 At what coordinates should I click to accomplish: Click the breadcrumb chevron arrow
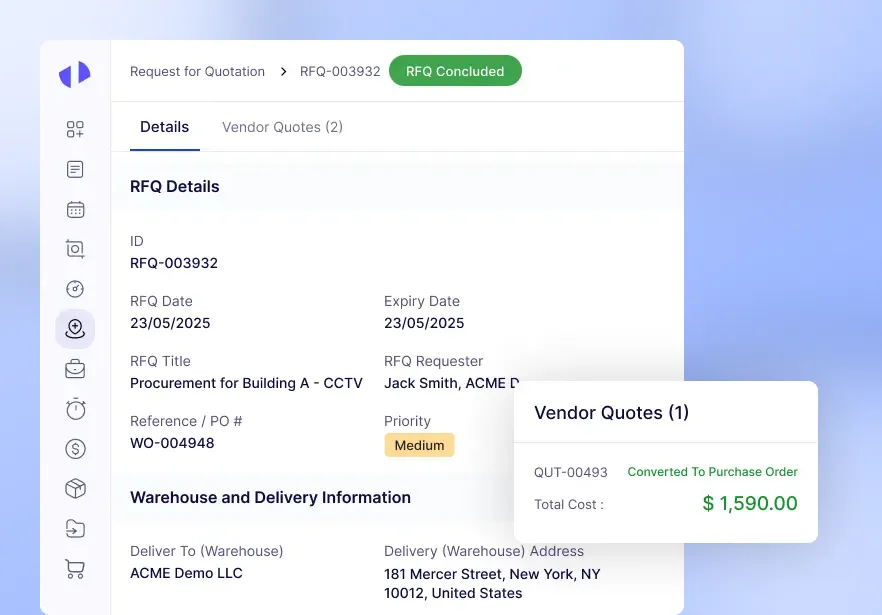[x=283, y=71]
